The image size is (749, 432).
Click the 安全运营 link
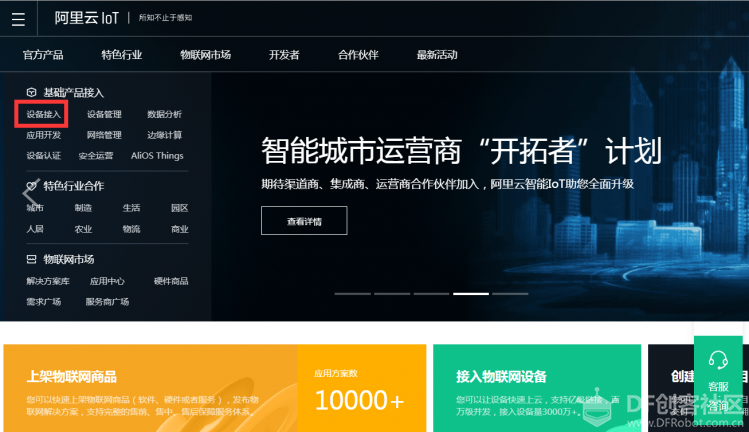pyautogui.click(x=96, y=156)
